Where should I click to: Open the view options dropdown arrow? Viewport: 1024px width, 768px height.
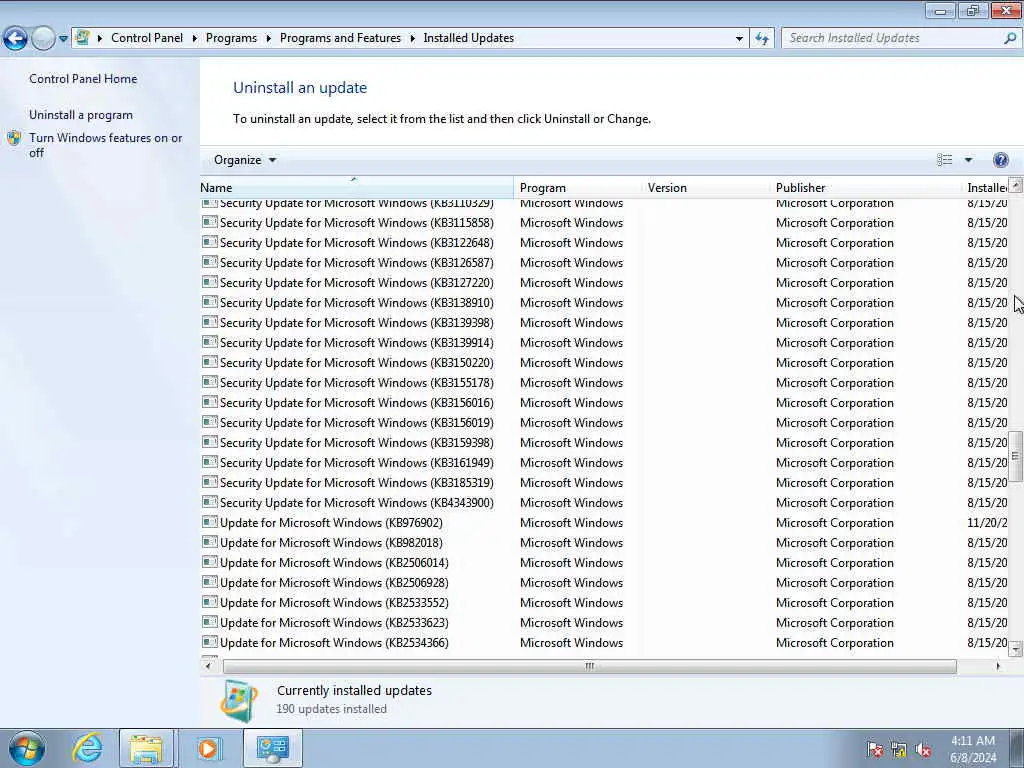coord(968,160)
